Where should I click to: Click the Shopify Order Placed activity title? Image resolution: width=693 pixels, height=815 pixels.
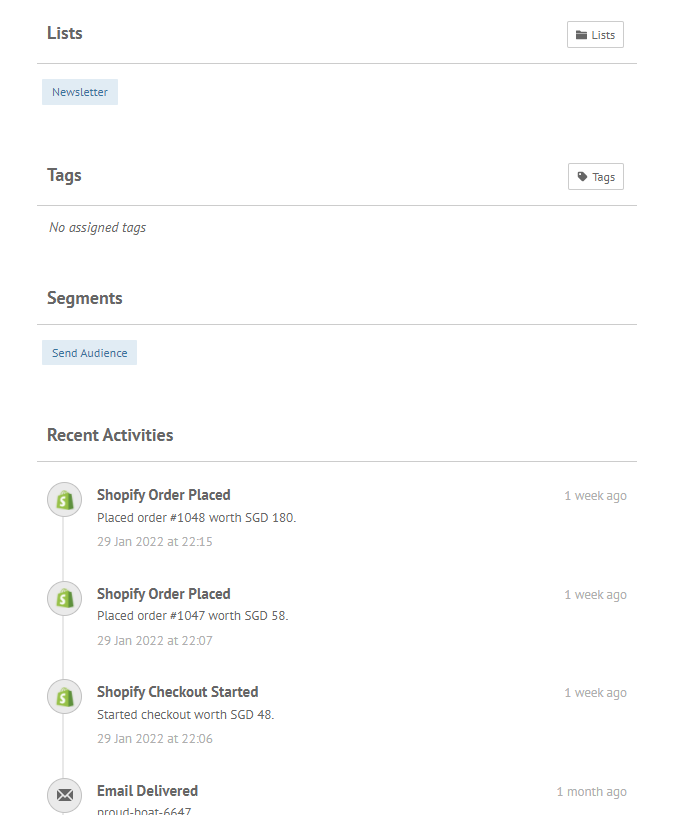click(163, 494)
